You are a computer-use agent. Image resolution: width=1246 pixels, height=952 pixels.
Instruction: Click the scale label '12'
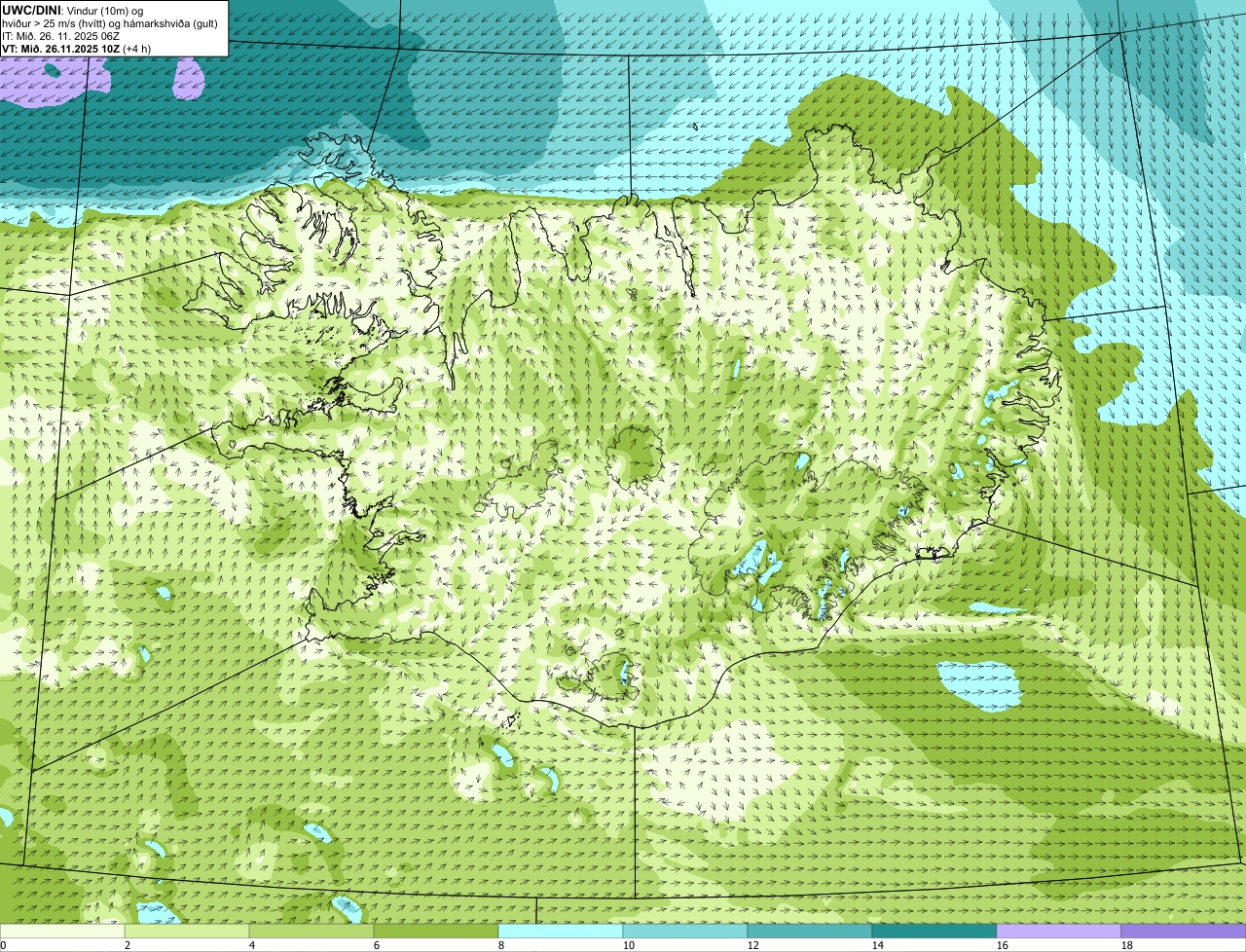point(753,945)
